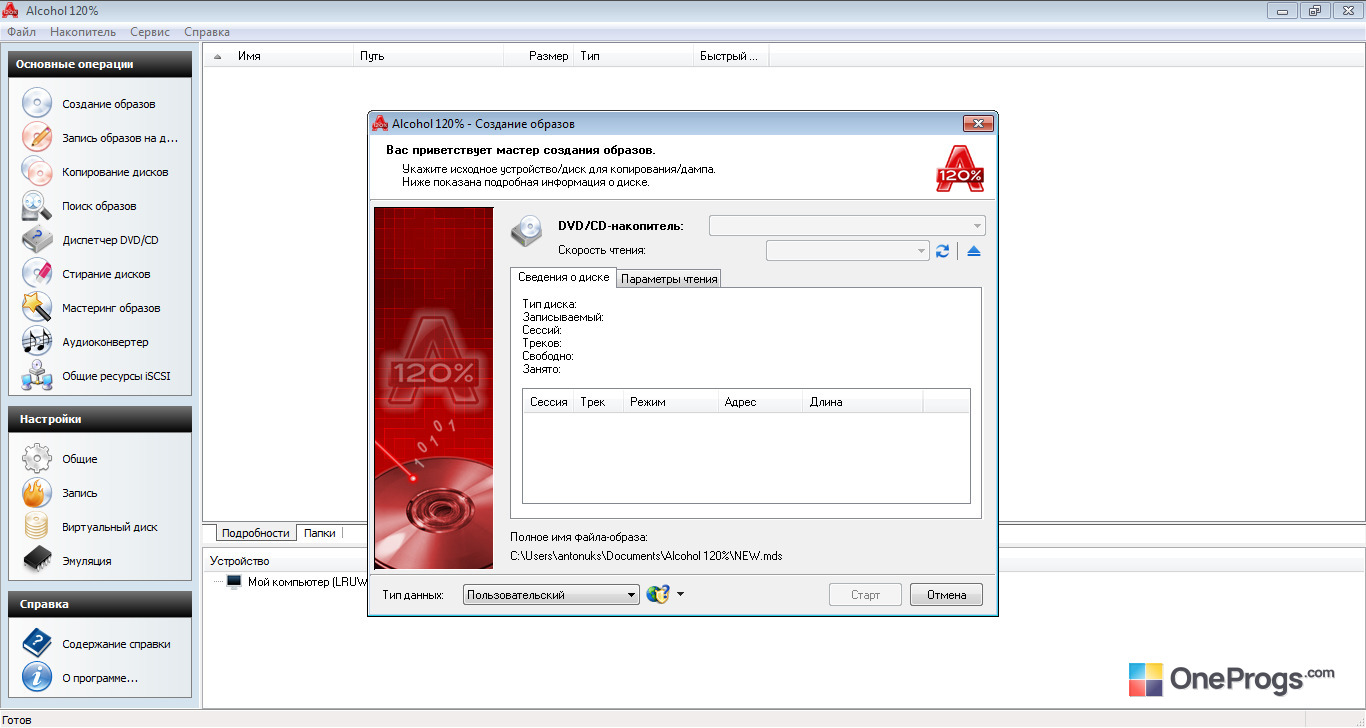The width and height of the screenshot is (1366, 728).
Task: Click the NEW.mds image file path
Action: [x=646, y=555]
